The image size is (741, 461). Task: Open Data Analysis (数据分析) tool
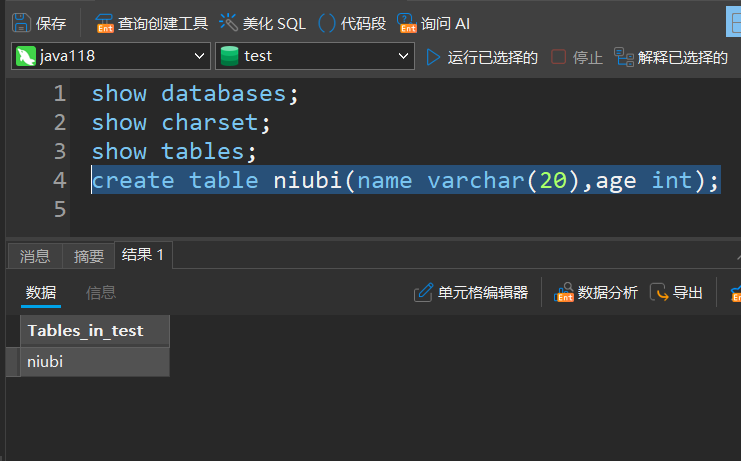coord(595,293)
